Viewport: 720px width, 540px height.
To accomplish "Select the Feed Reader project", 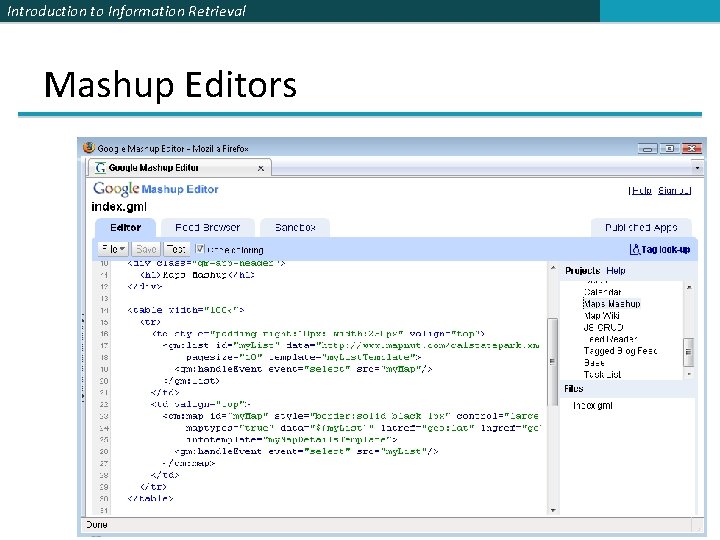I will coord(611,339).
